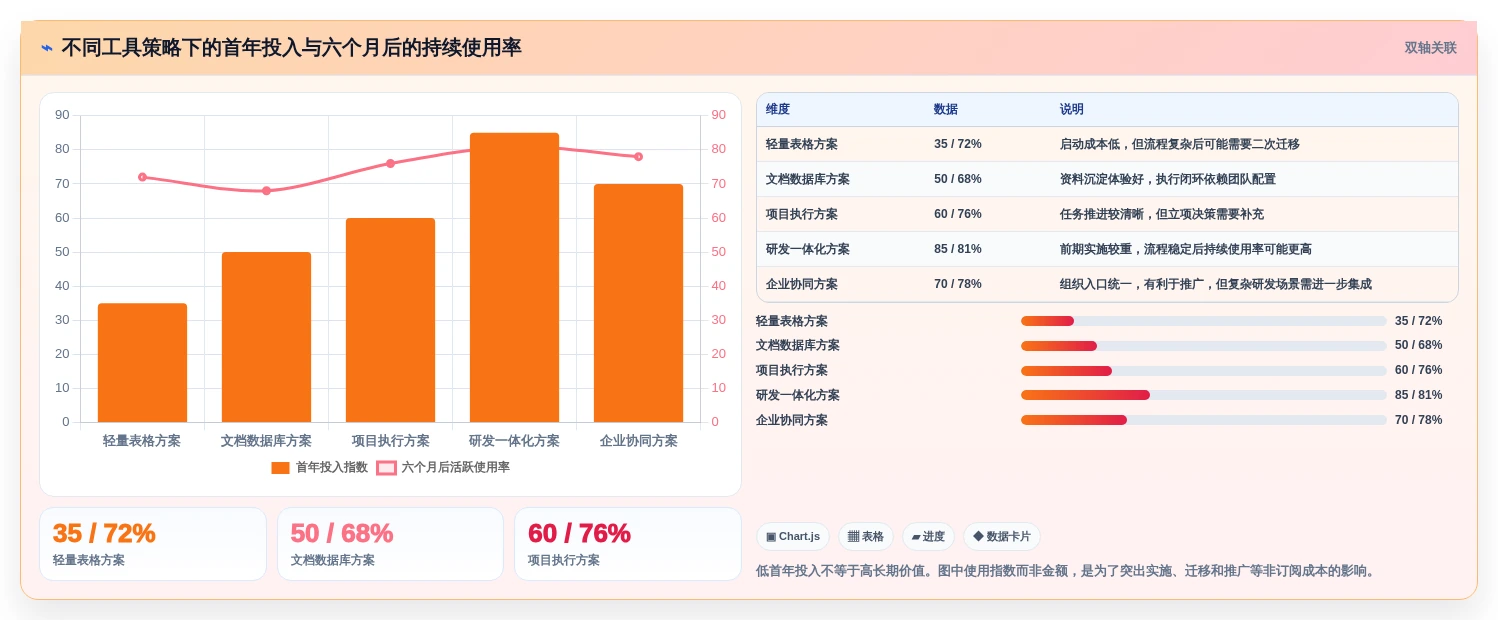The height and width of the screenshot is (620, 1498).
Task: Select the 企业协同方案 table row
Action: click(x=1107, y=284)
